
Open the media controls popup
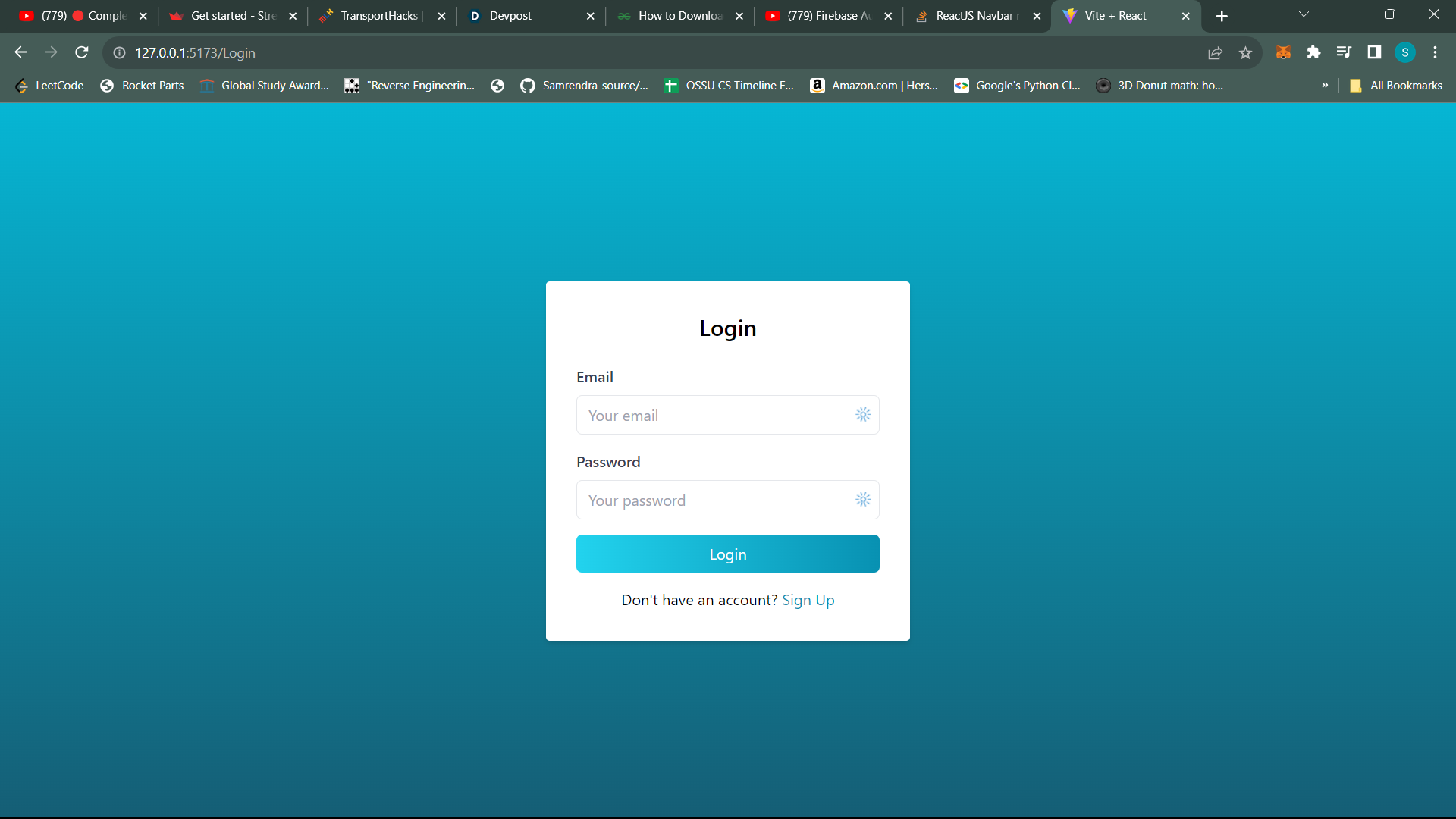click(x=1344, y=52)
